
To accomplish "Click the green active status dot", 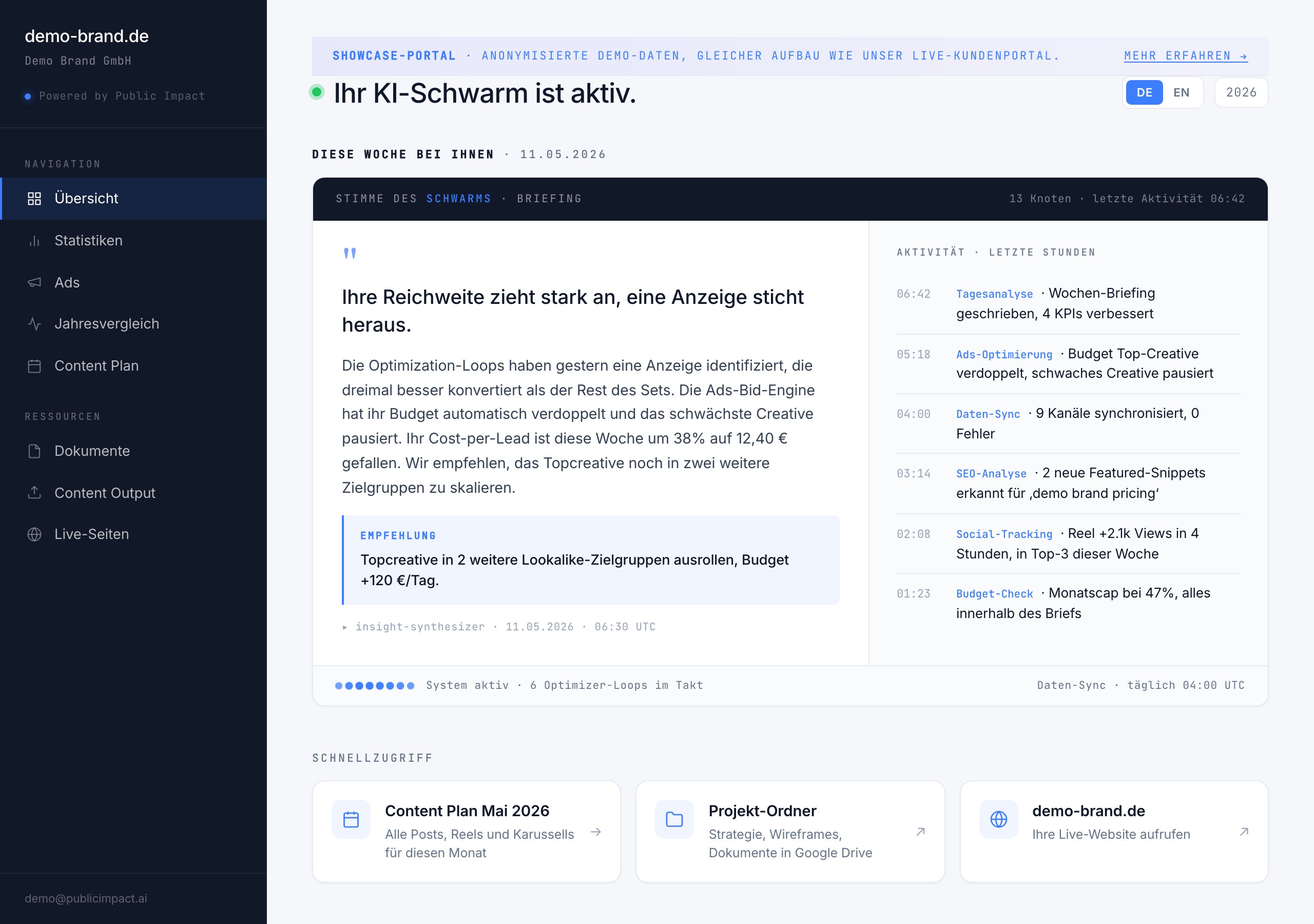I will coord(317,91).
